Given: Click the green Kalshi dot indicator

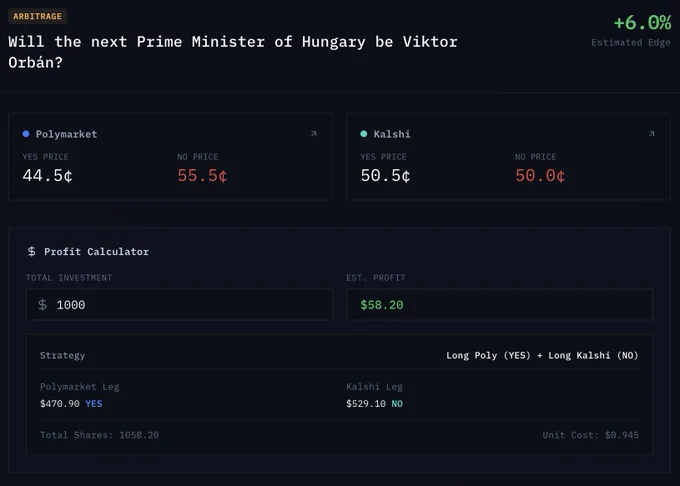Looking at the screenshot, I should point(364,134).
